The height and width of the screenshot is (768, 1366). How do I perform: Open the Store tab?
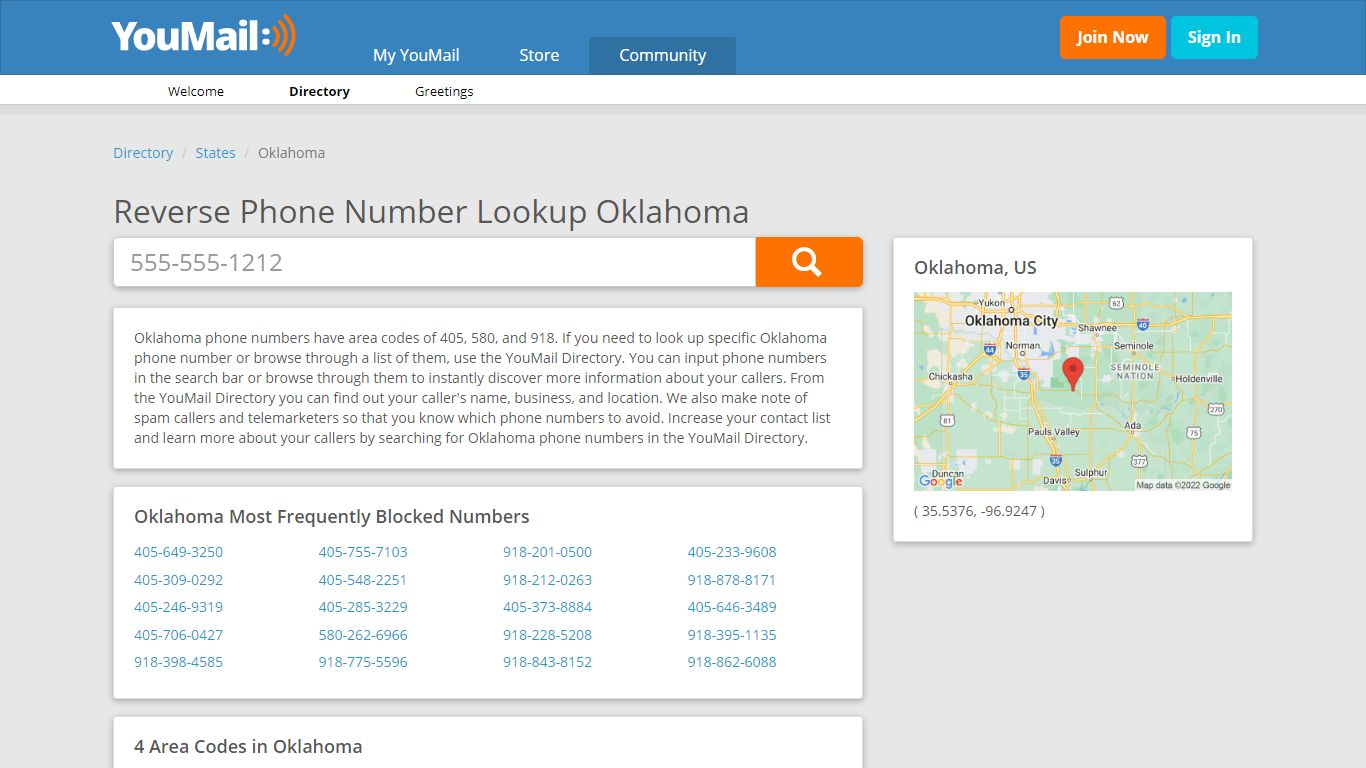[539, 55]
